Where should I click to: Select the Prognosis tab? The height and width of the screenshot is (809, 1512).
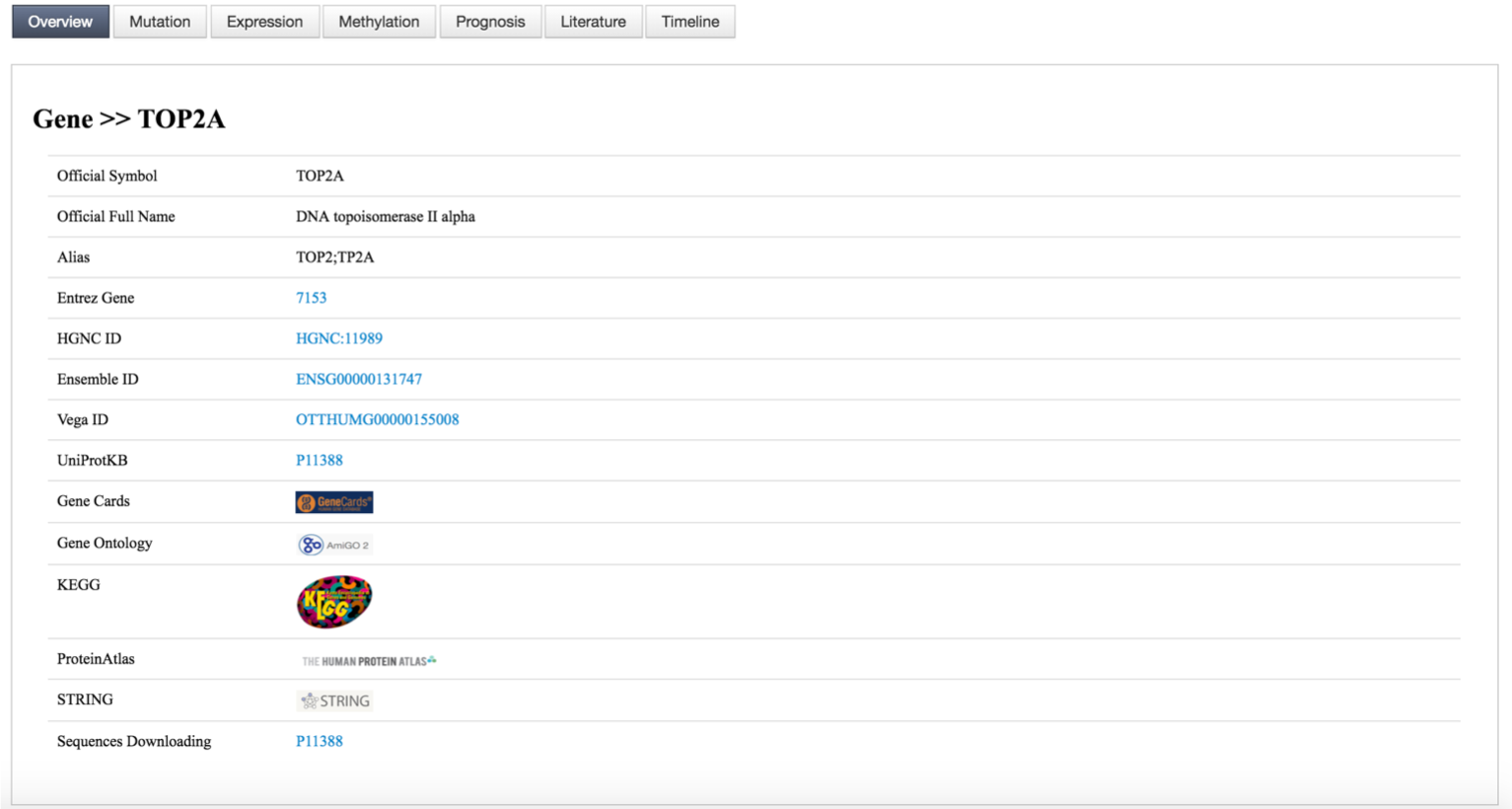pos(490,22)
